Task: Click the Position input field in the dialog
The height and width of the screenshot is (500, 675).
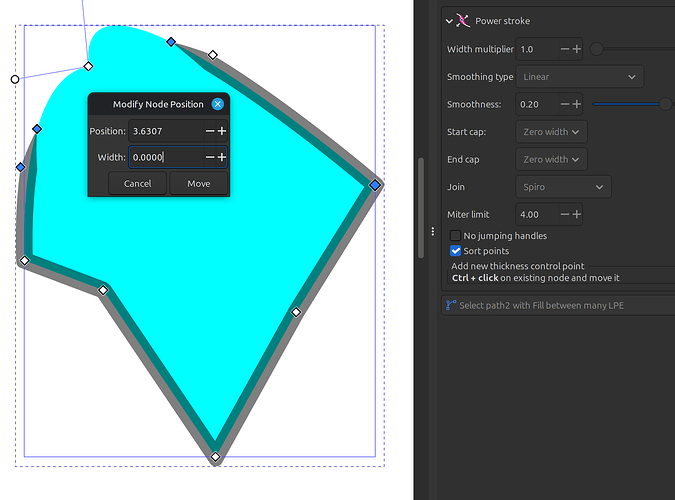Action: click(166, 131)
